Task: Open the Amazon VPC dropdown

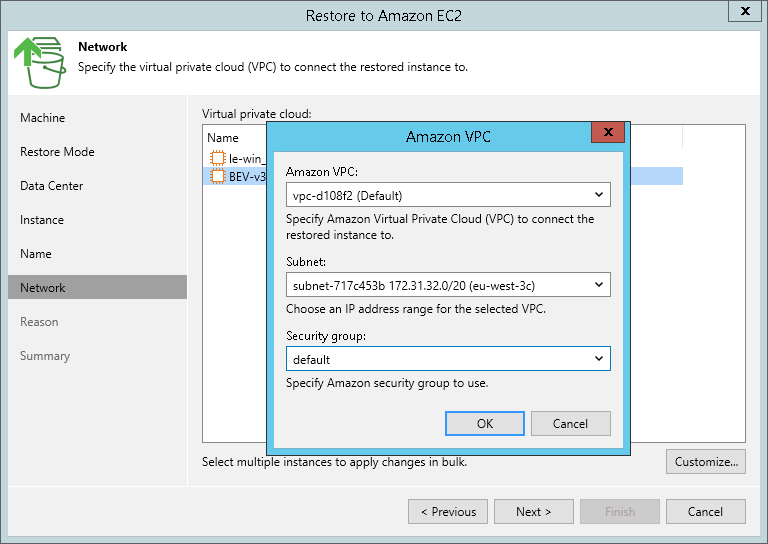Action: [448, 195]
